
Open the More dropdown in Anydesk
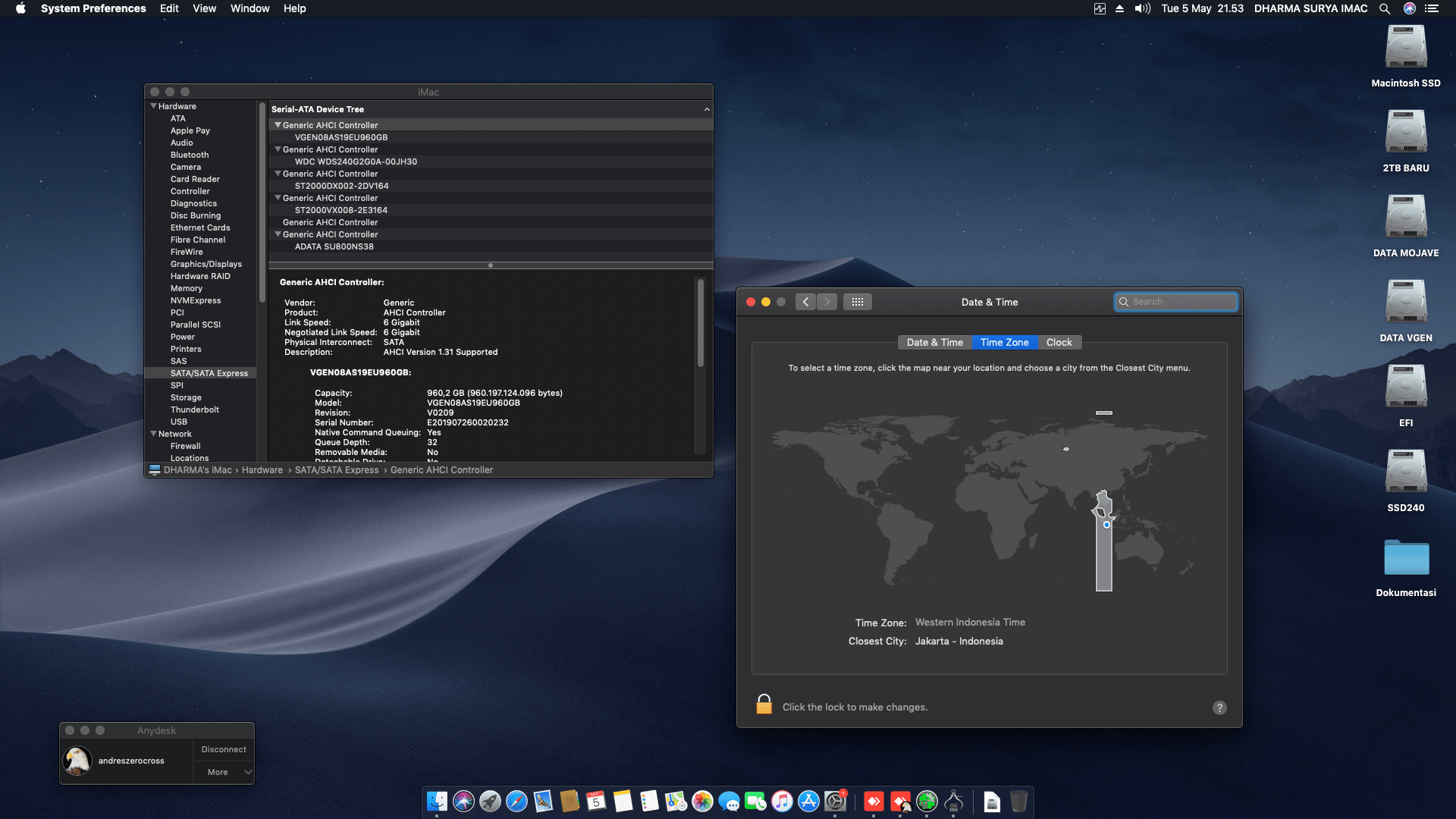[223, 772]
